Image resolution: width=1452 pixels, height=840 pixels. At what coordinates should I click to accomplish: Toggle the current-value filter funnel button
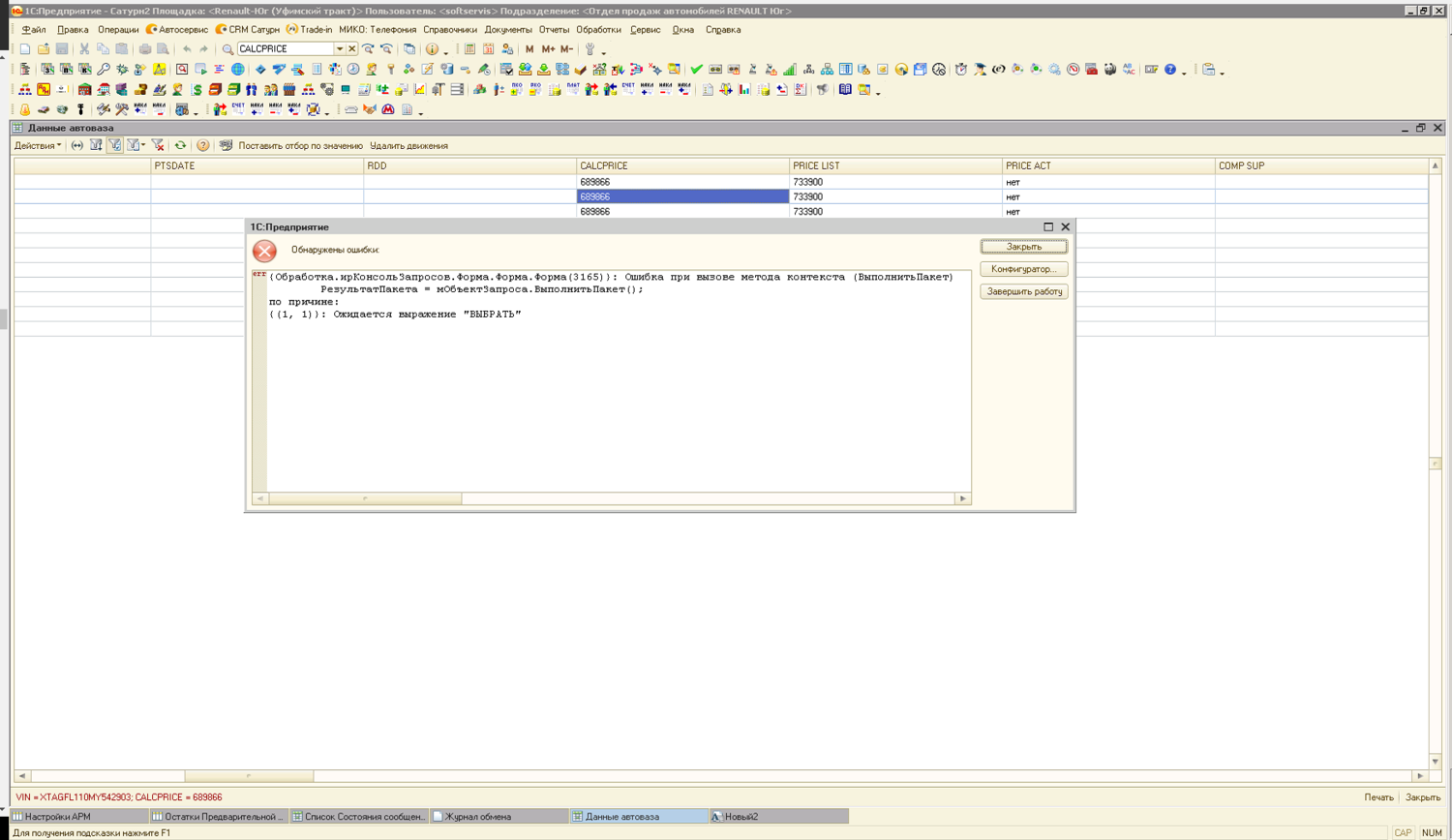point(114,146)
